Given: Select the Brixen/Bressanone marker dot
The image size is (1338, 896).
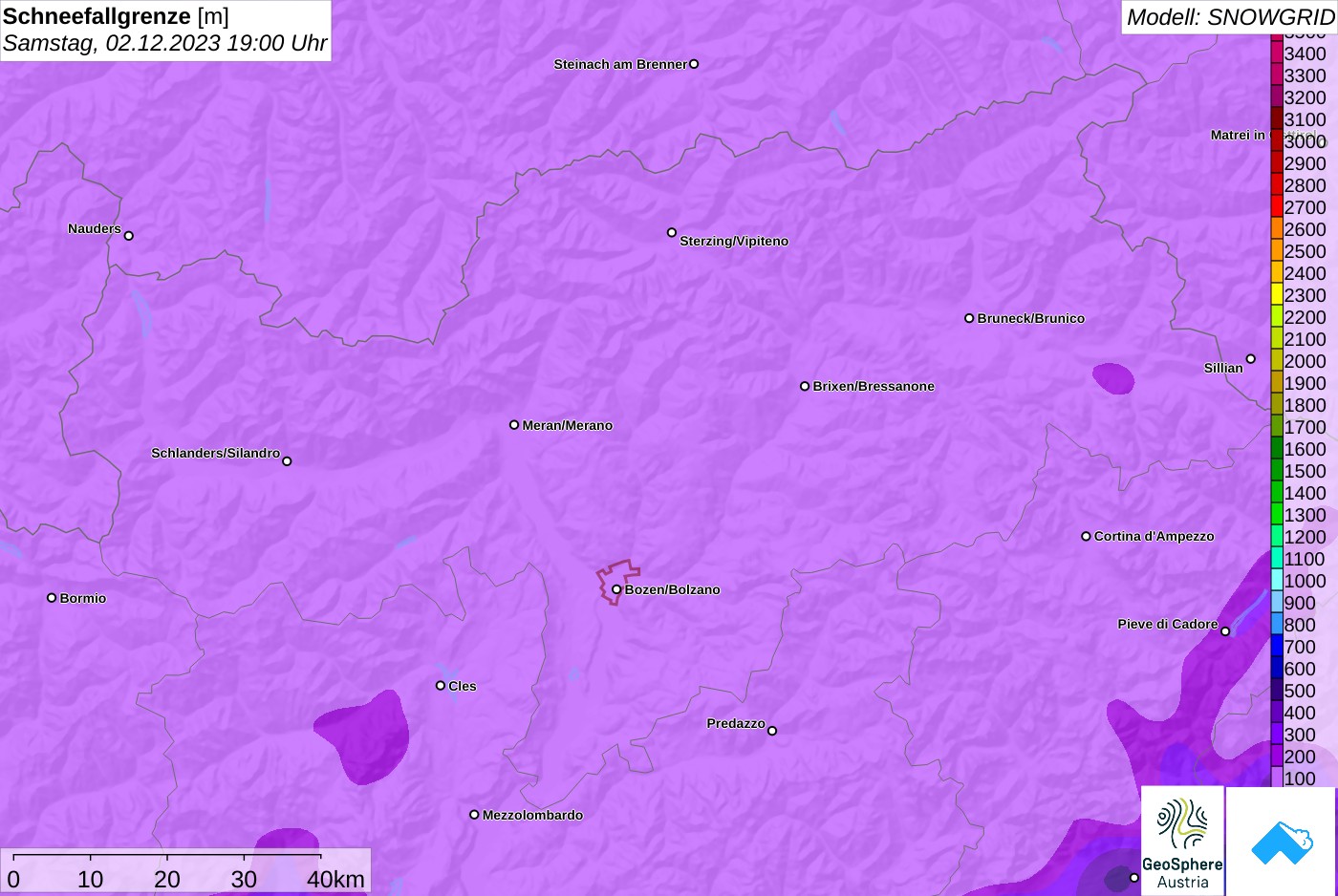Looking at the screenshot, I should (x=805, y=386).
